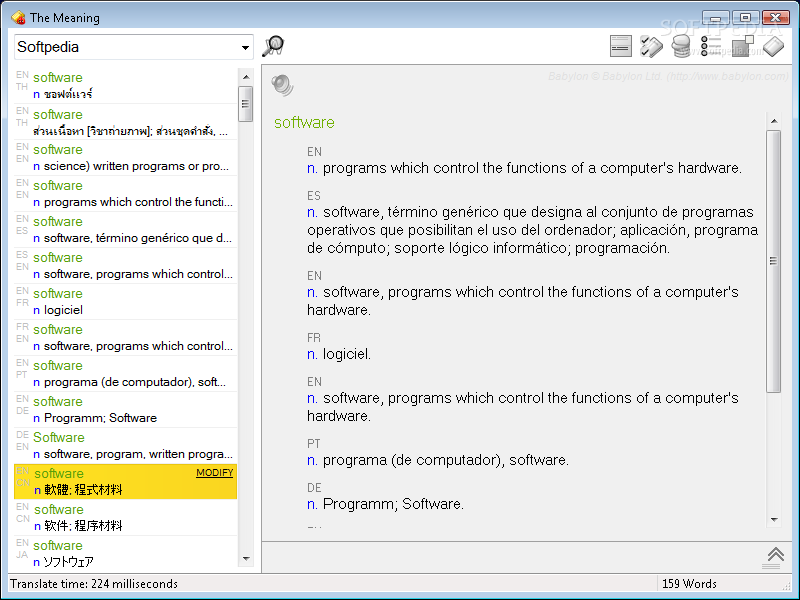Viewport: 800px width, 600px height.
Task: Click the double chevron collapse icon
Action: pos(776,557)
